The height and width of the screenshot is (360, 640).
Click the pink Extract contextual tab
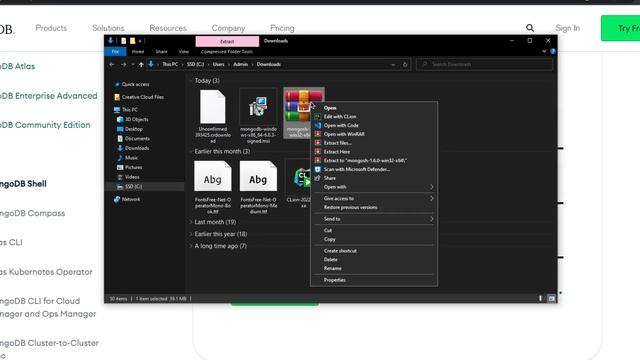pos(227,41)
